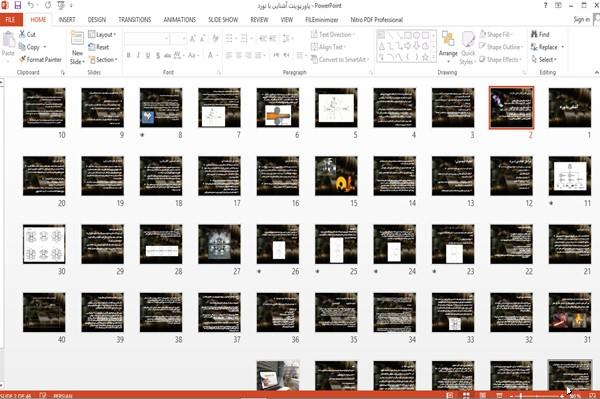The height and width of the screenshot is (399, 600).
Task: Open Clipboard pane dialog launcher
Action: (x=63, y=72)
